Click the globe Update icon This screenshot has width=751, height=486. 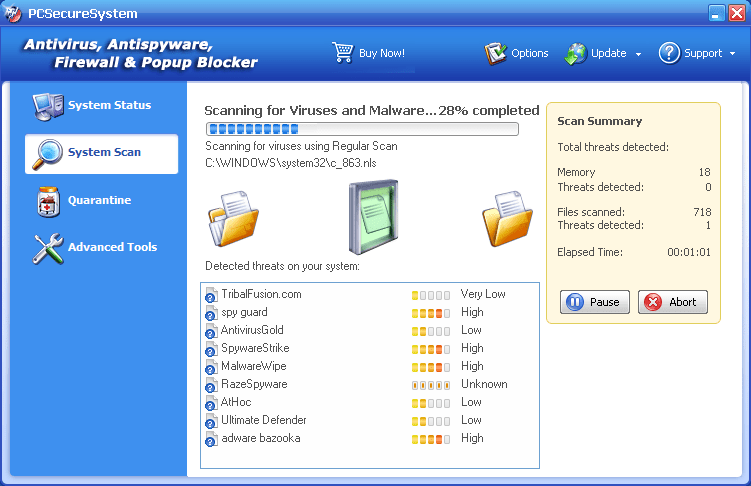click(x=576, y=53)
